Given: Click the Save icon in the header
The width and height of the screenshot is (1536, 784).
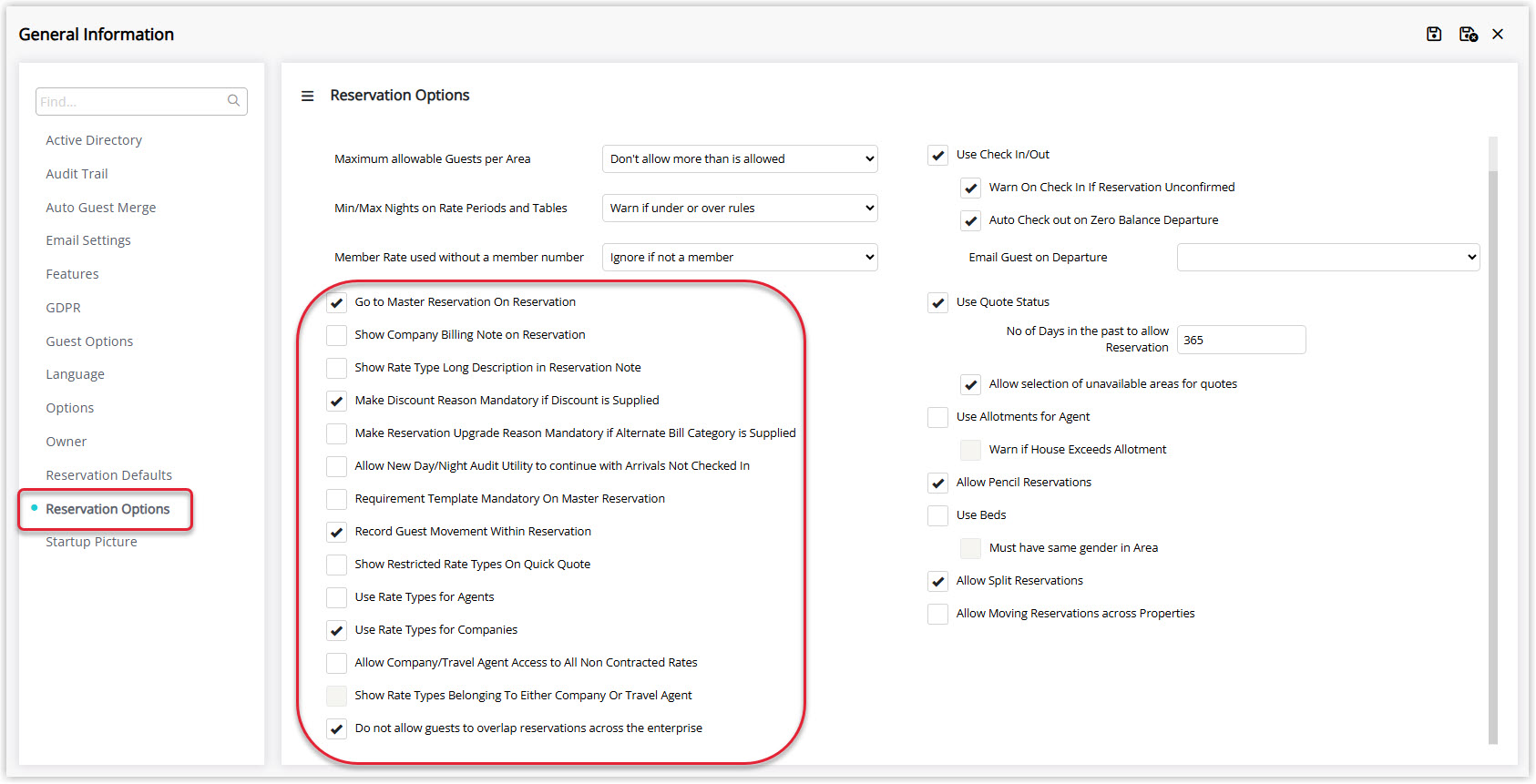Looking at the screenshot, I should coord(1434,34).
